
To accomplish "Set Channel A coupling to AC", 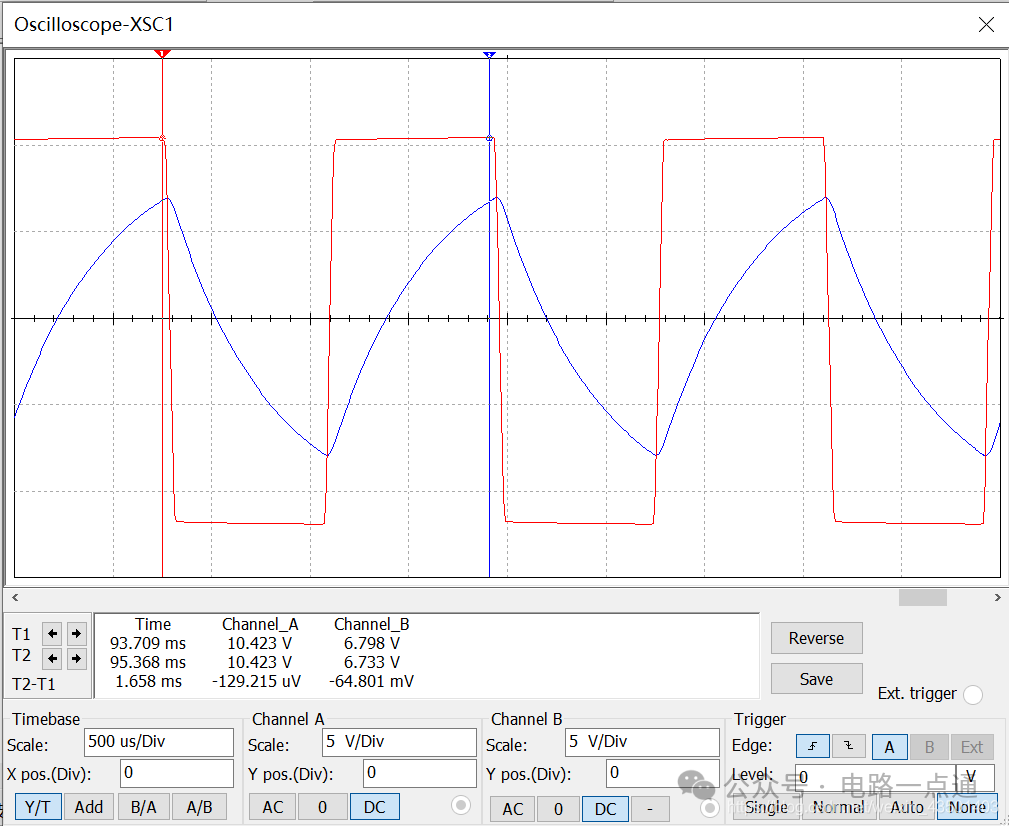I will (273, 807).
